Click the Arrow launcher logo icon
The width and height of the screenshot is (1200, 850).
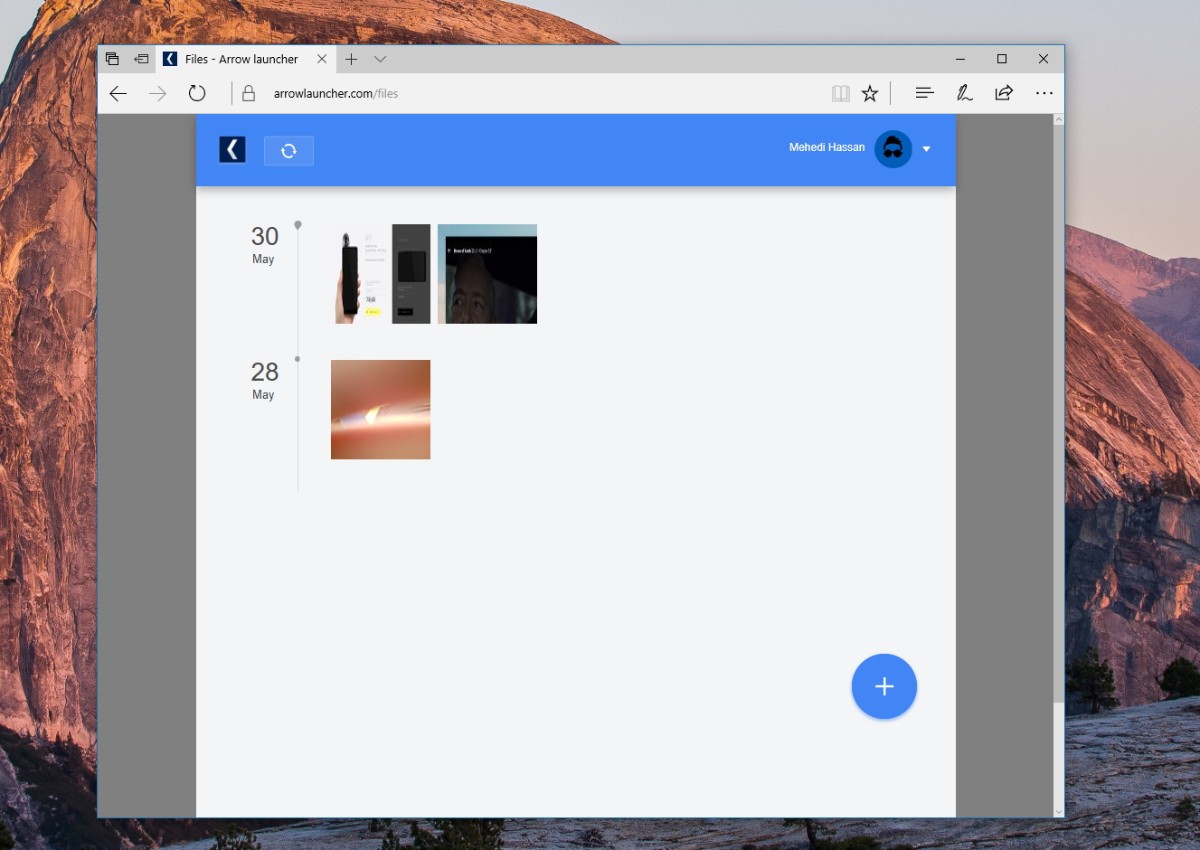[232, 150]
